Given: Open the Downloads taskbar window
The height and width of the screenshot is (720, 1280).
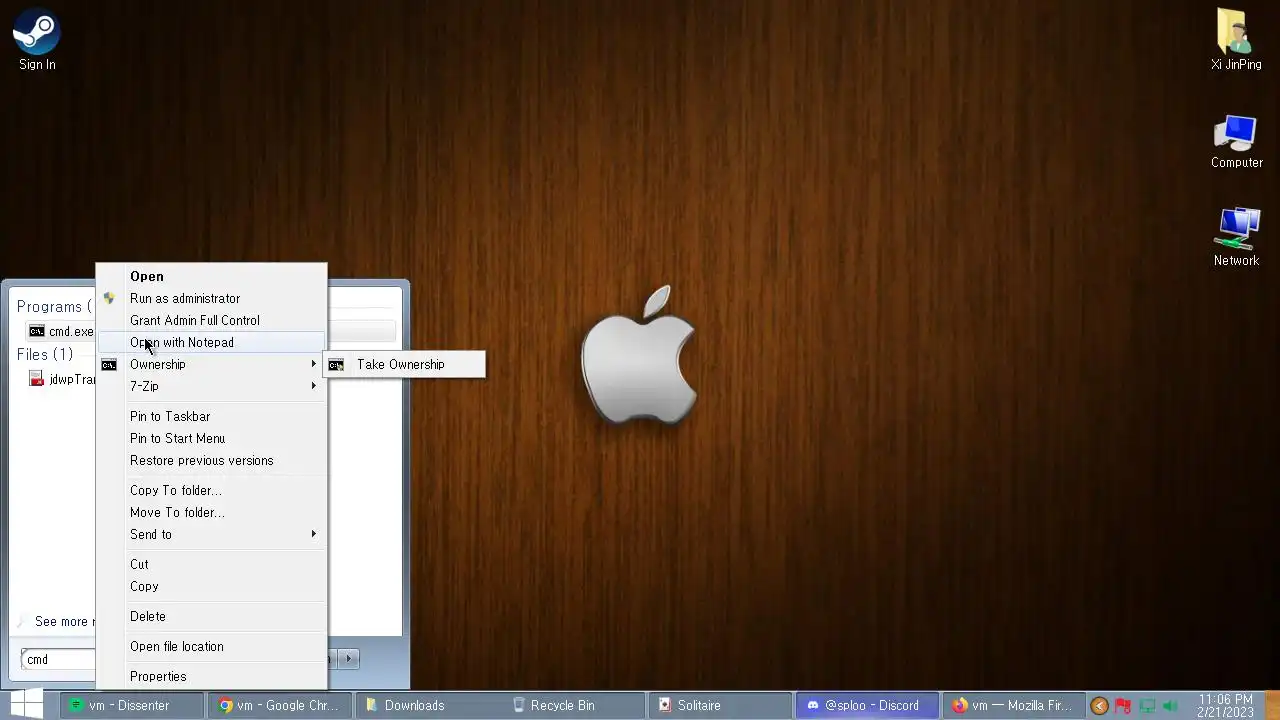Looking at the screenshot, I should tap(427, 705).
